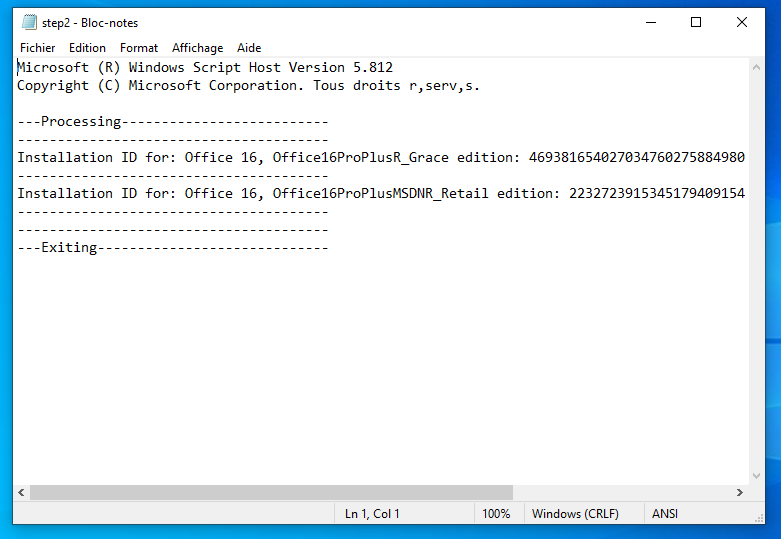Click the vertical scrollbar up arrow
781x539 pixels.
click(757, 67)
